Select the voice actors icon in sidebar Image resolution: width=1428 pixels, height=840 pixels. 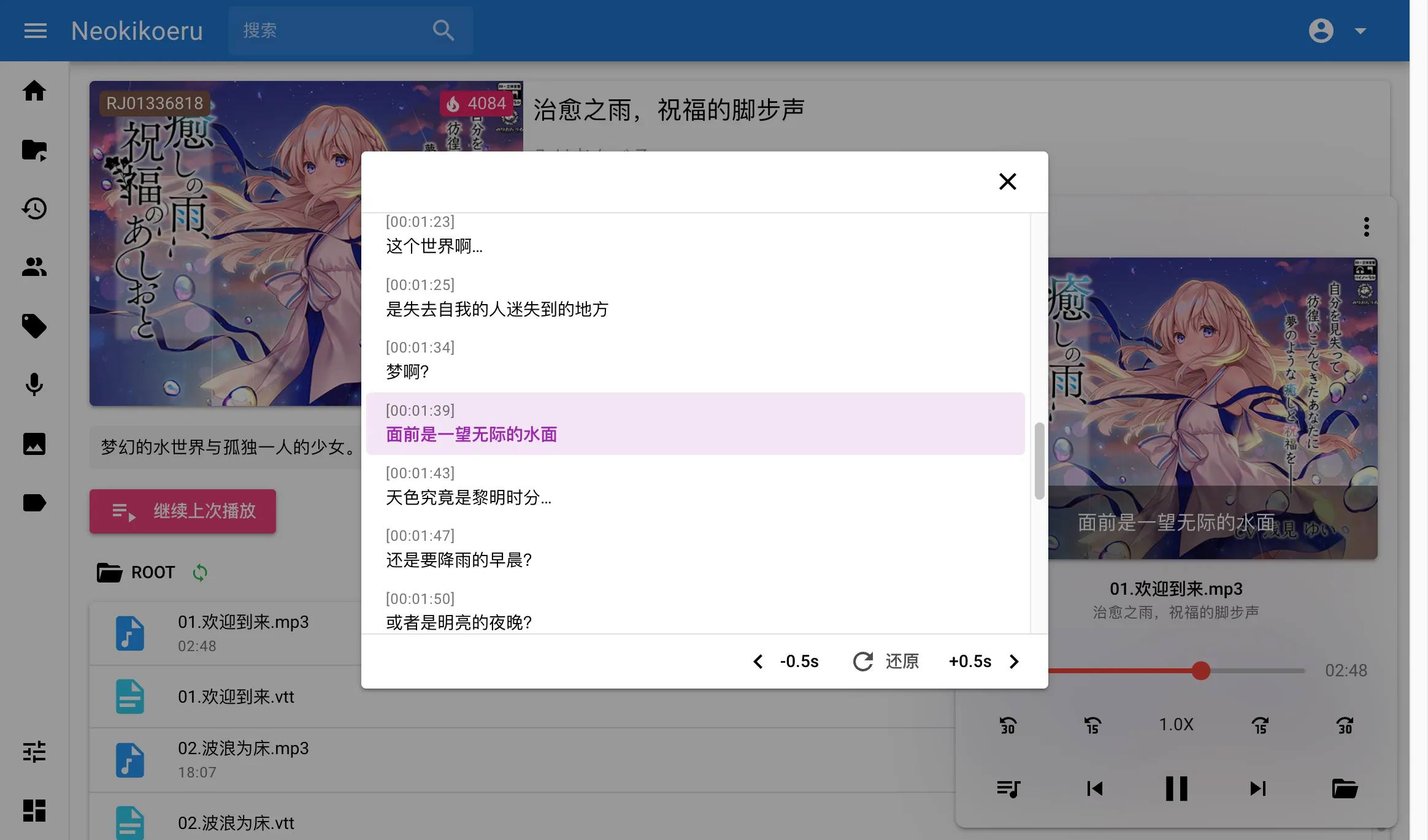pos(34,267)
